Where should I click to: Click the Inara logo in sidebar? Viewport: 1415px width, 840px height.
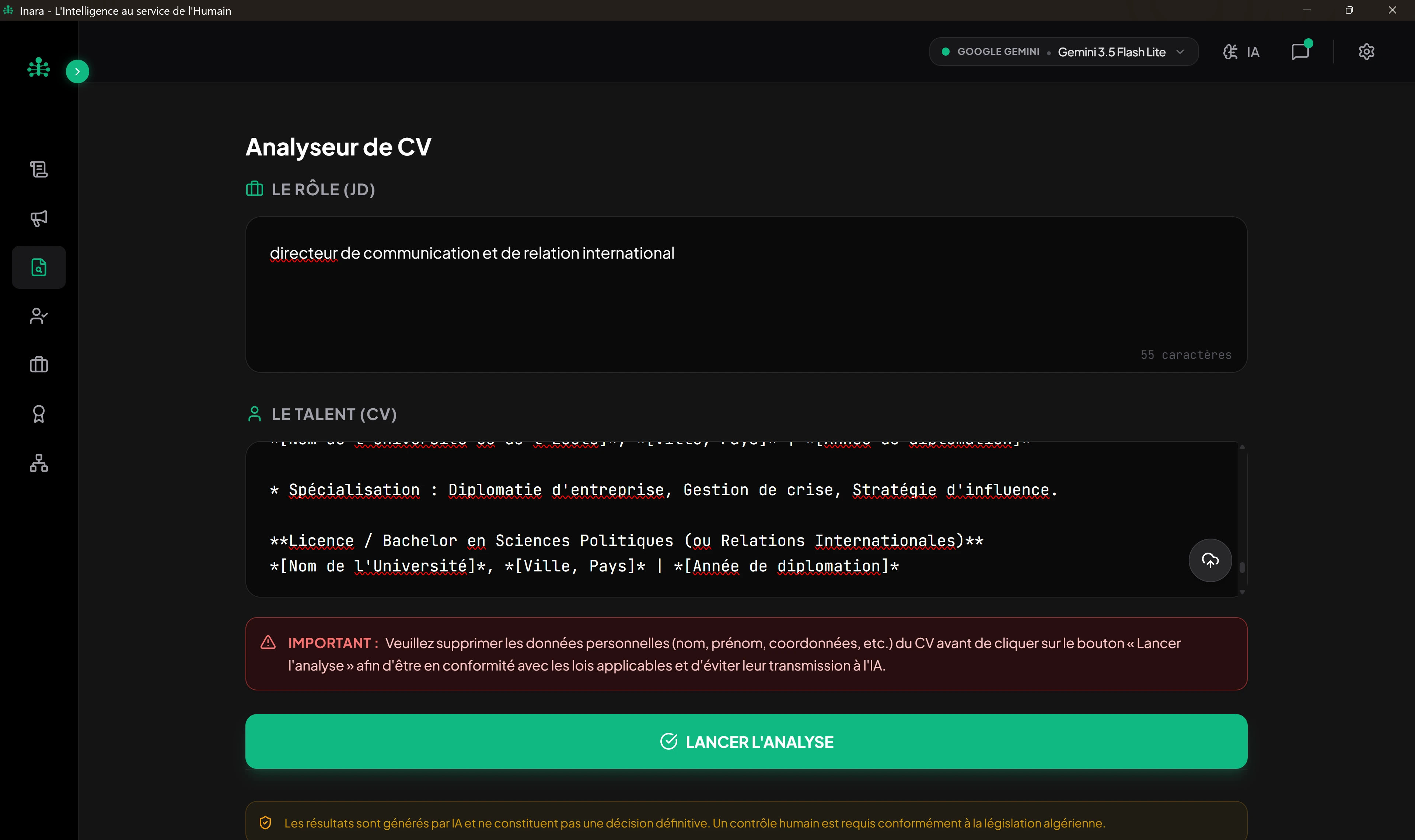pos(38,67)
